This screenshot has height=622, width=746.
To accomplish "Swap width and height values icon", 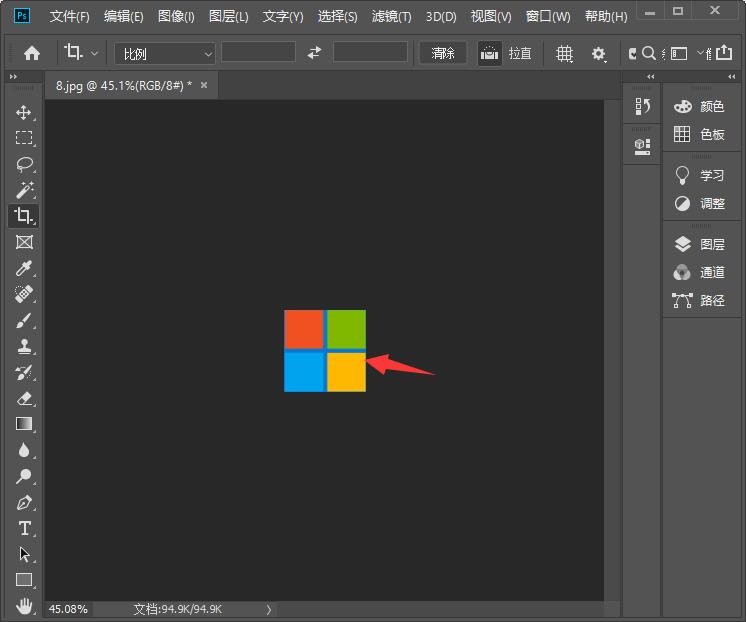I will [314, 52].
